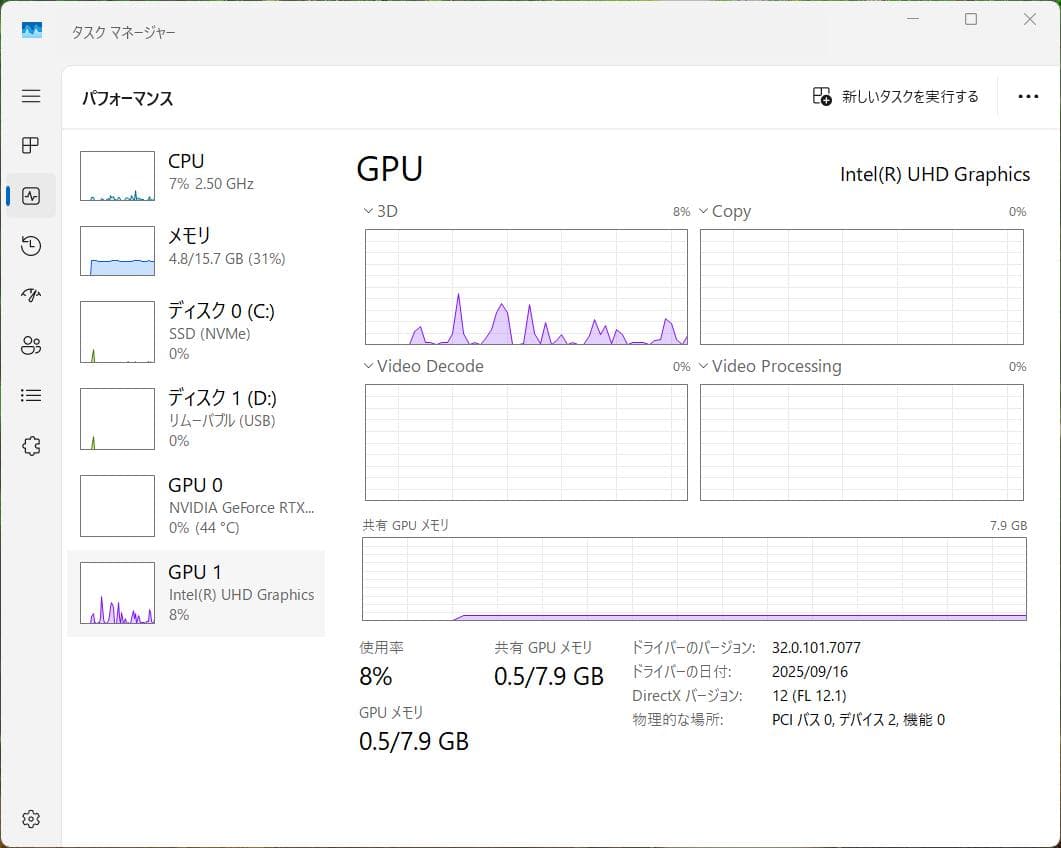Image resolution: width=1061 pixels, height=848 pixels.
Task: Expand the Copy engine dropdown
Action: point(704,212)
